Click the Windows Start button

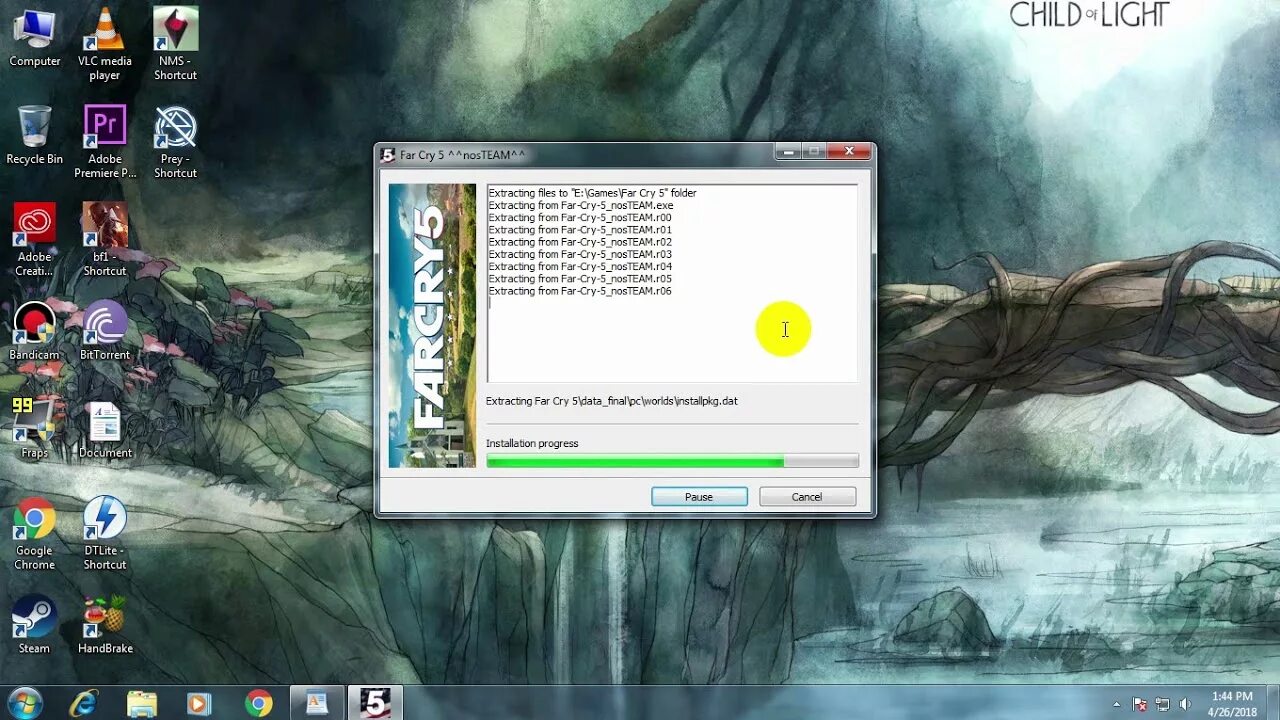(x=24, y=703)
